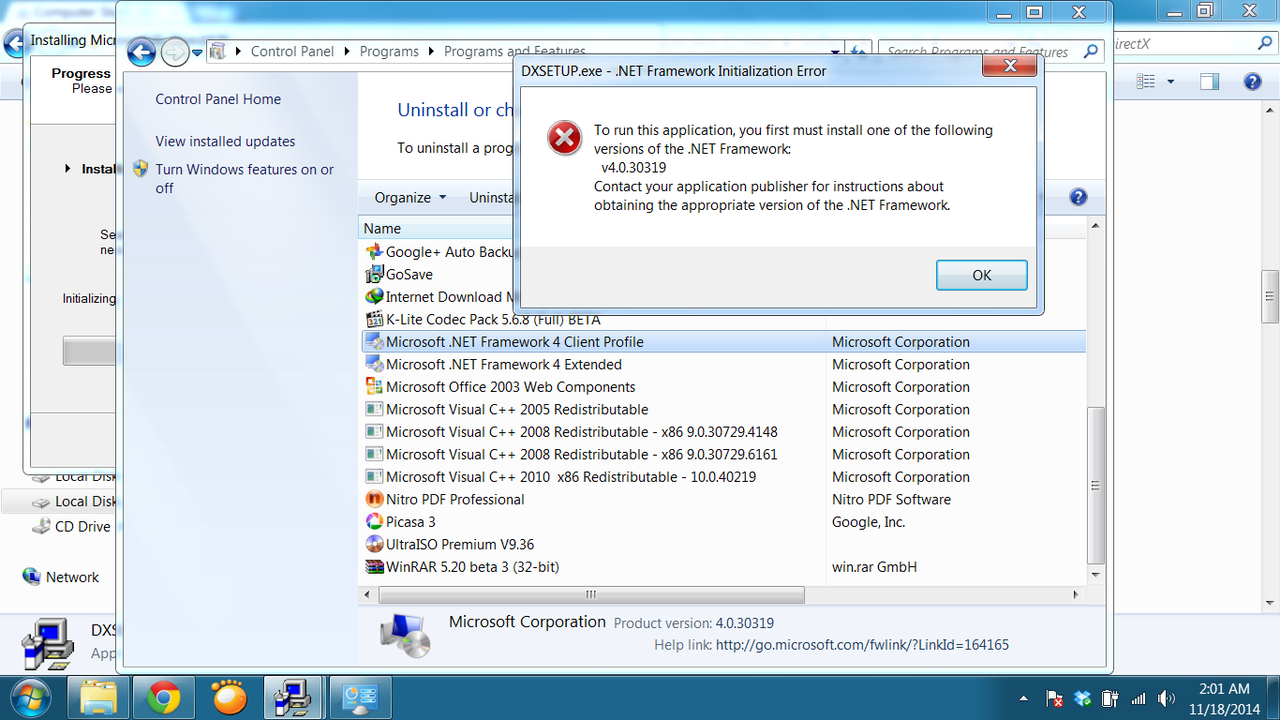Image resolution: width=1280 pixels, height=720 pixels.
Task: Open the orange application on the taskbar
Action: pyautogui.click(x=229, y=697)
